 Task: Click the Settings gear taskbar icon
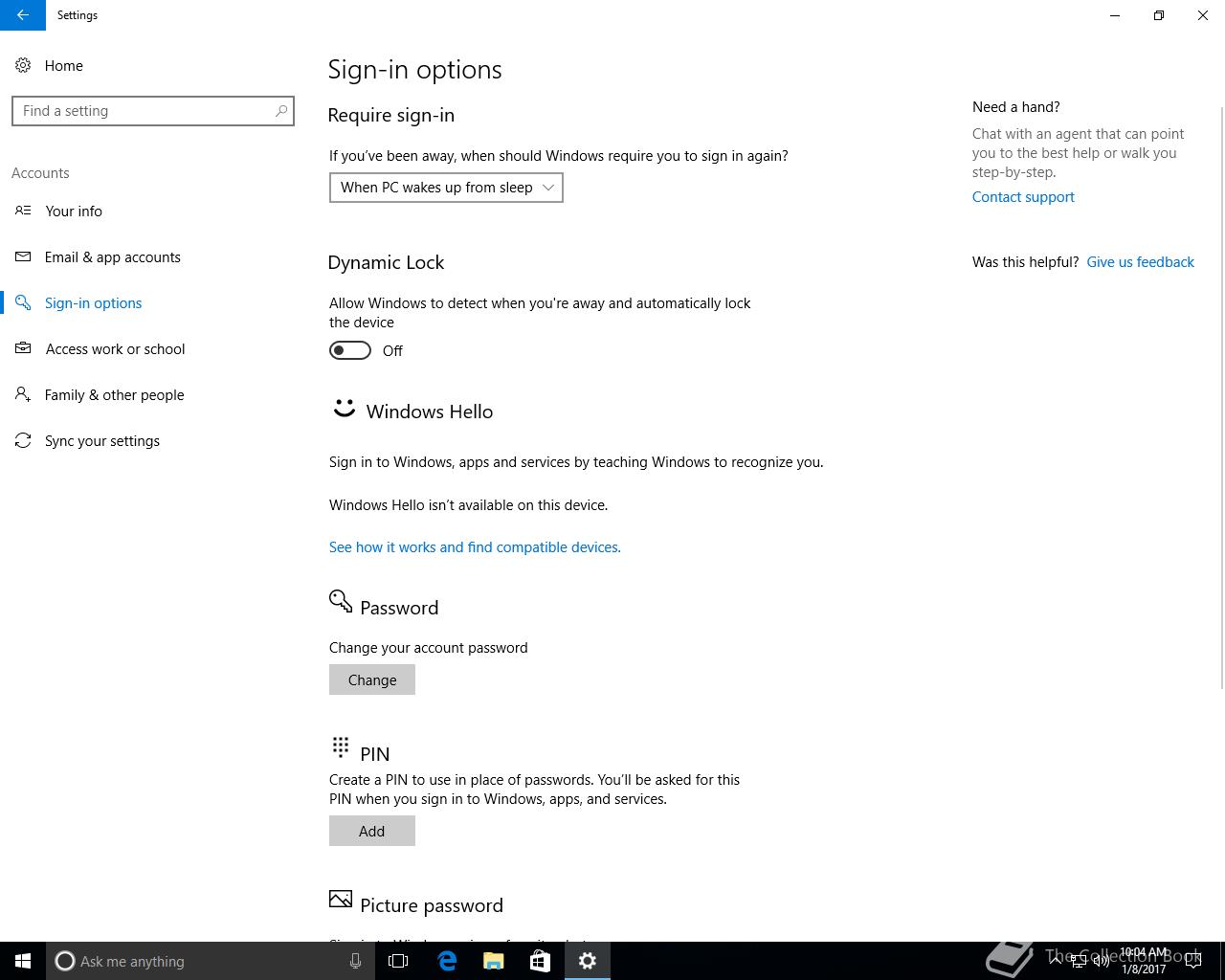pos(588,961)
